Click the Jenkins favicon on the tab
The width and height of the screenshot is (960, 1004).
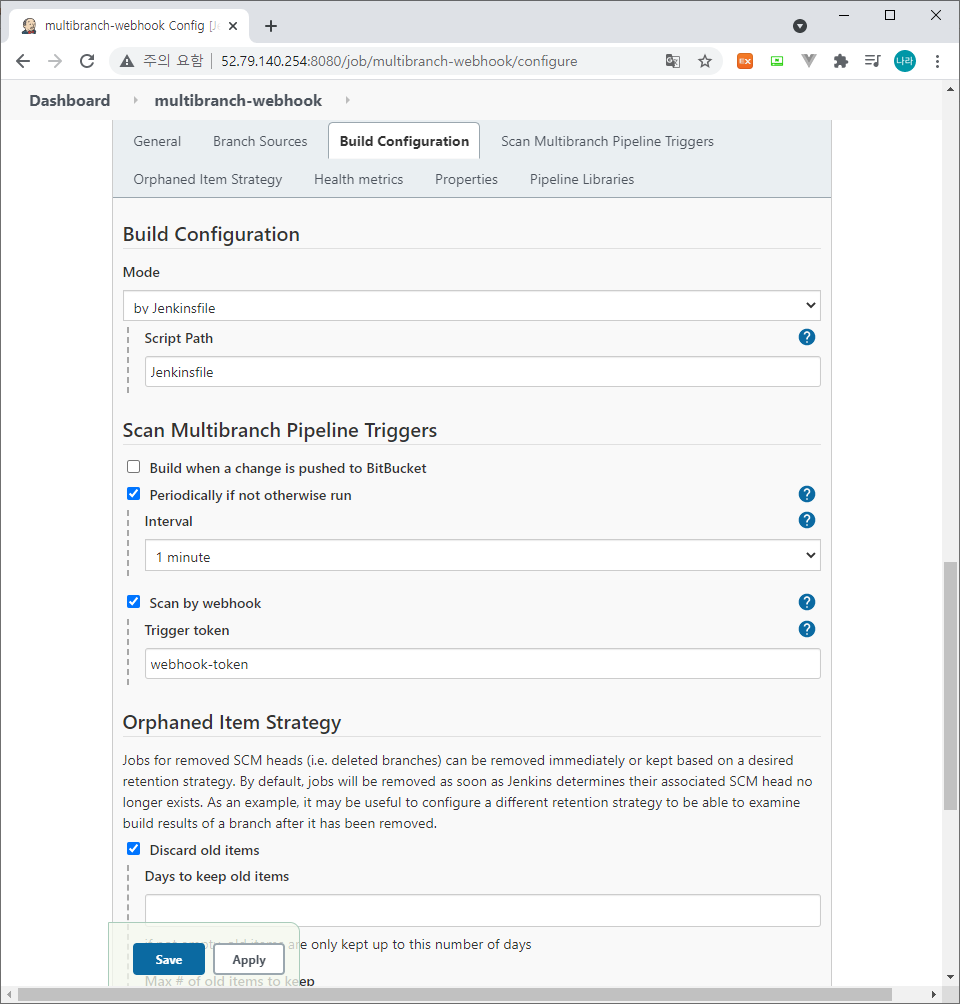coord(29,26)
